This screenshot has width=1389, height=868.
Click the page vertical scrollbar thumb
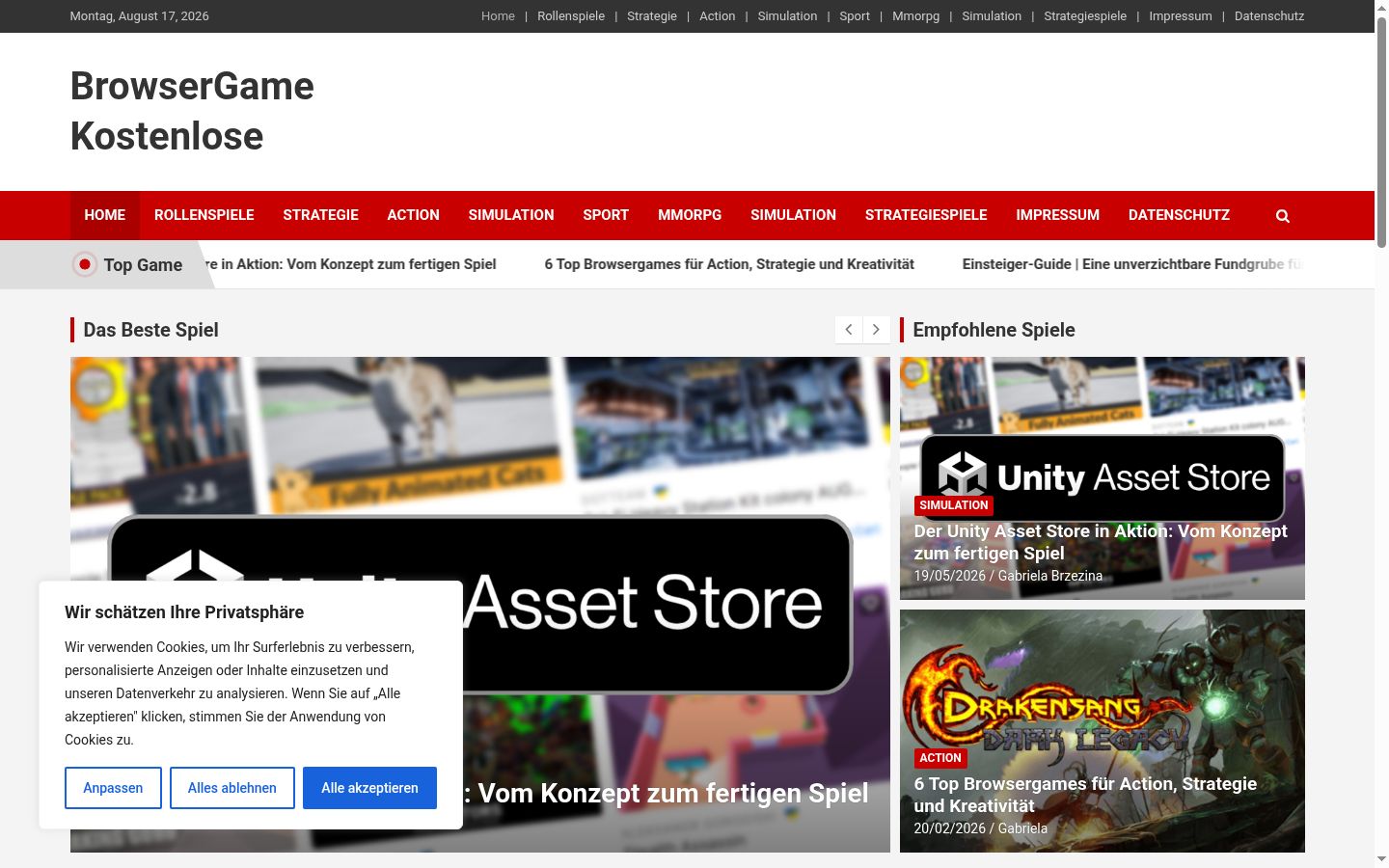[x=1381, y=130]
